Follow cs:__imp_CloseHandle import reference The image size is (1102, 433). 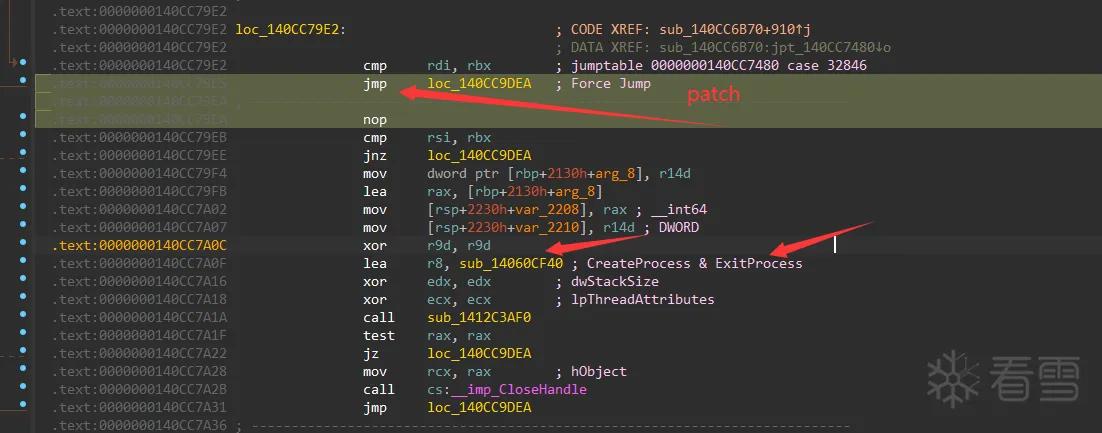507,389
